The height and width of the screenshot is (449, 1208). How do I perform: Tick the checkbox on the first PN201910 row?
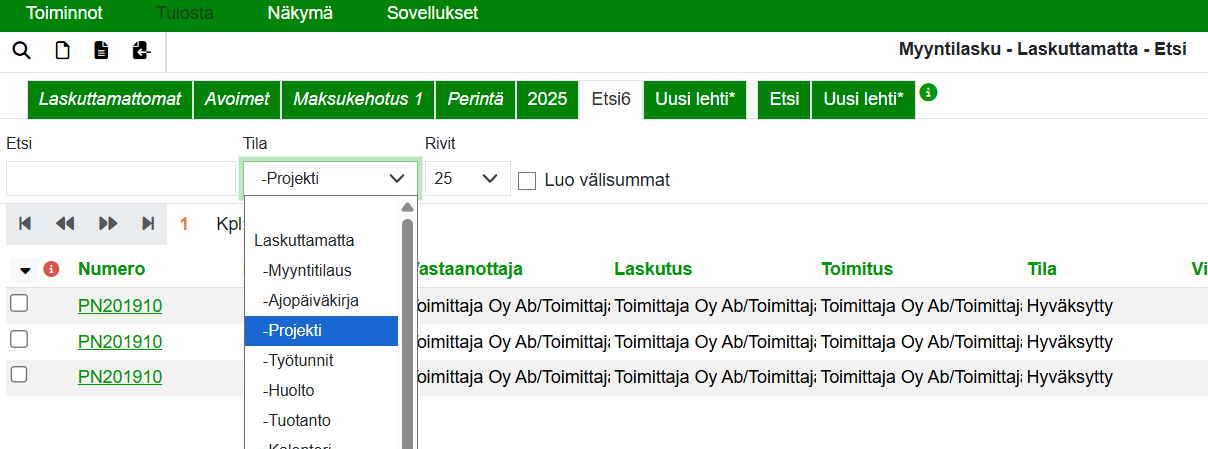point(19,304)
